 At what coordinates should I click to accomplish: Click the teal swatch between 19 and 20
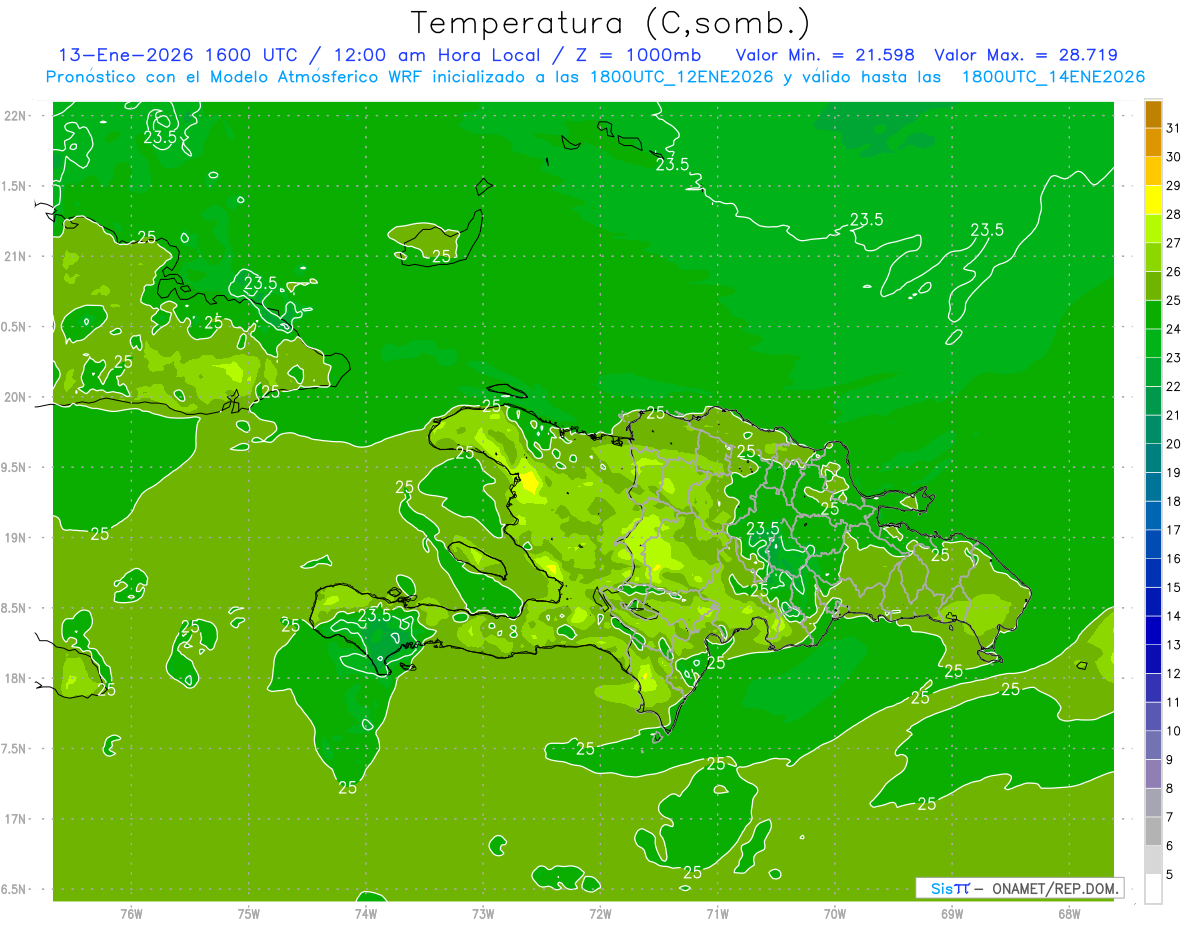tap(1153, 458)
